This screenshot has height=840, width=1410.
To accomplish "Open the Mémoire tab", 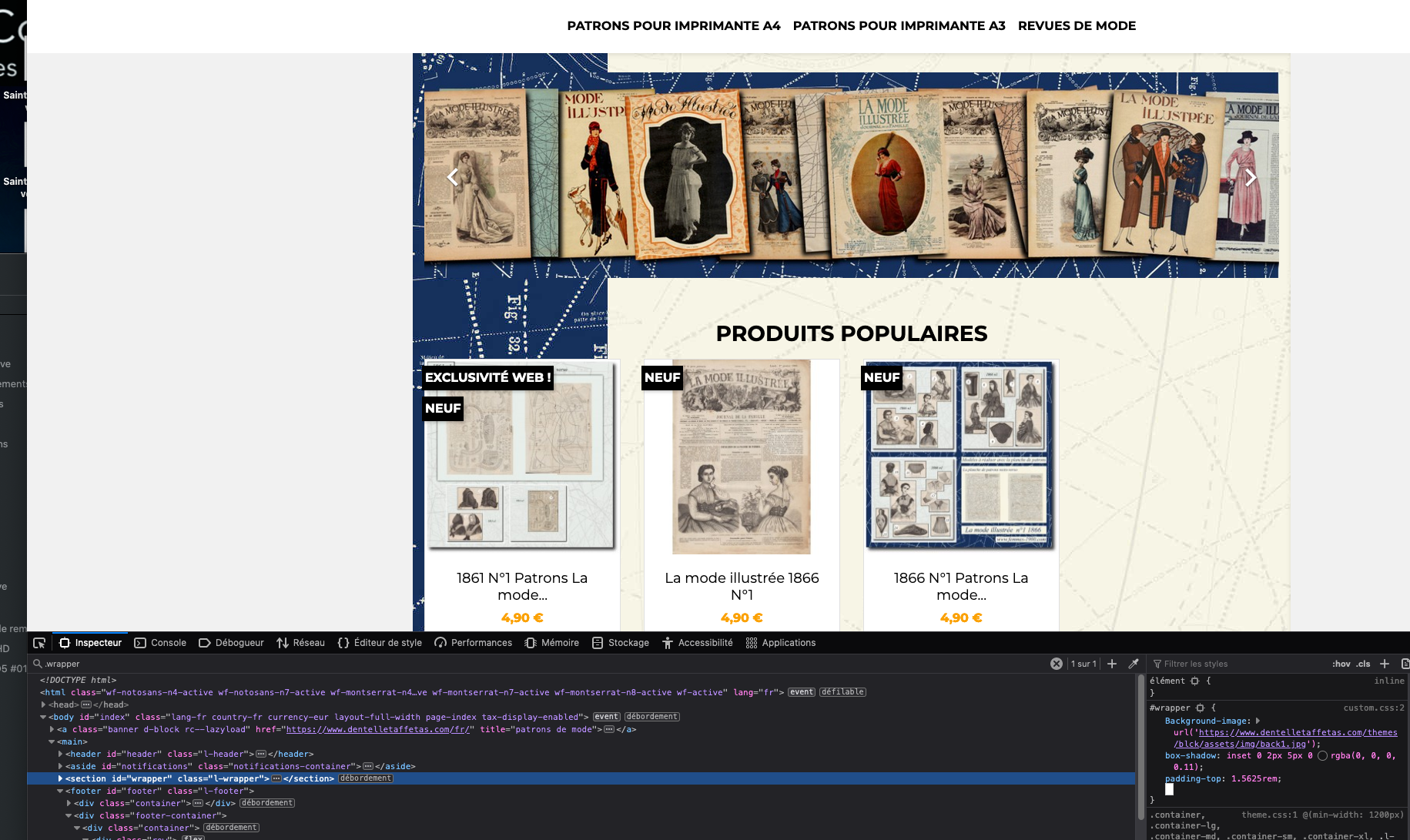I will click(551, 643).
